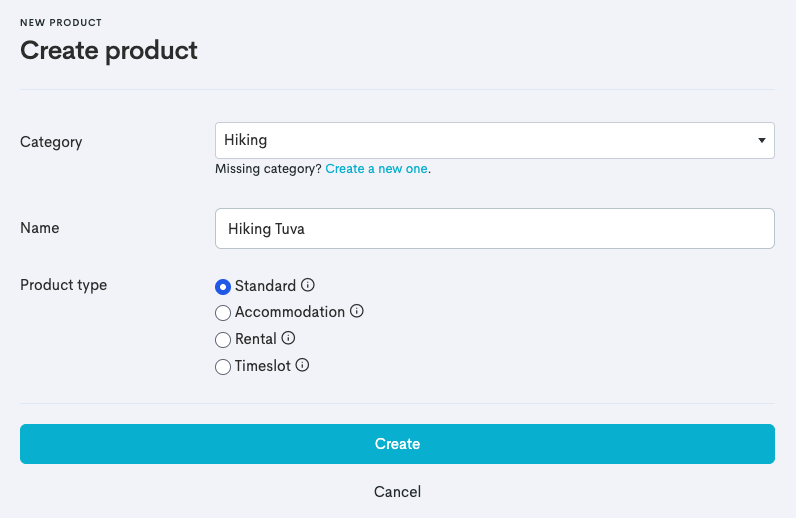Click the info icon beside Standard
The height and width of the screenshot is (518, 796).
[308, 286]
